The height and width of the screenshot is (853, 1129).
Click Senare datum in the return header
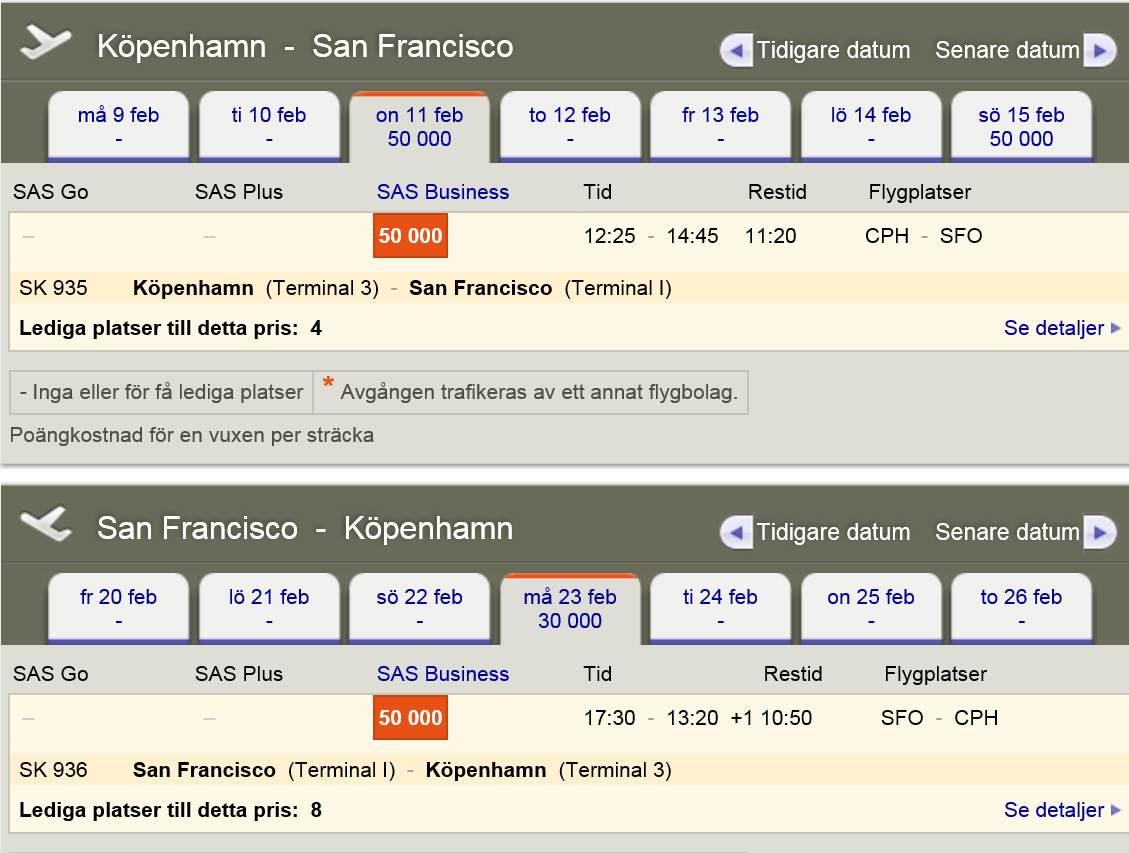(1010, 531)
